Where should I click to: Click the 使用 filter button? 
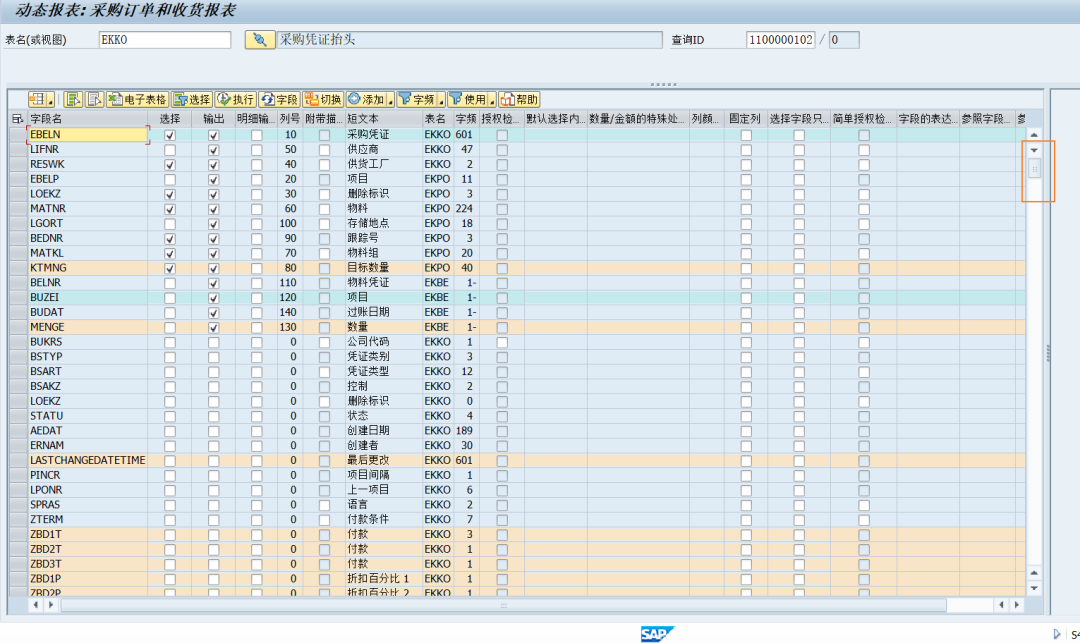(x=468, y=99)
